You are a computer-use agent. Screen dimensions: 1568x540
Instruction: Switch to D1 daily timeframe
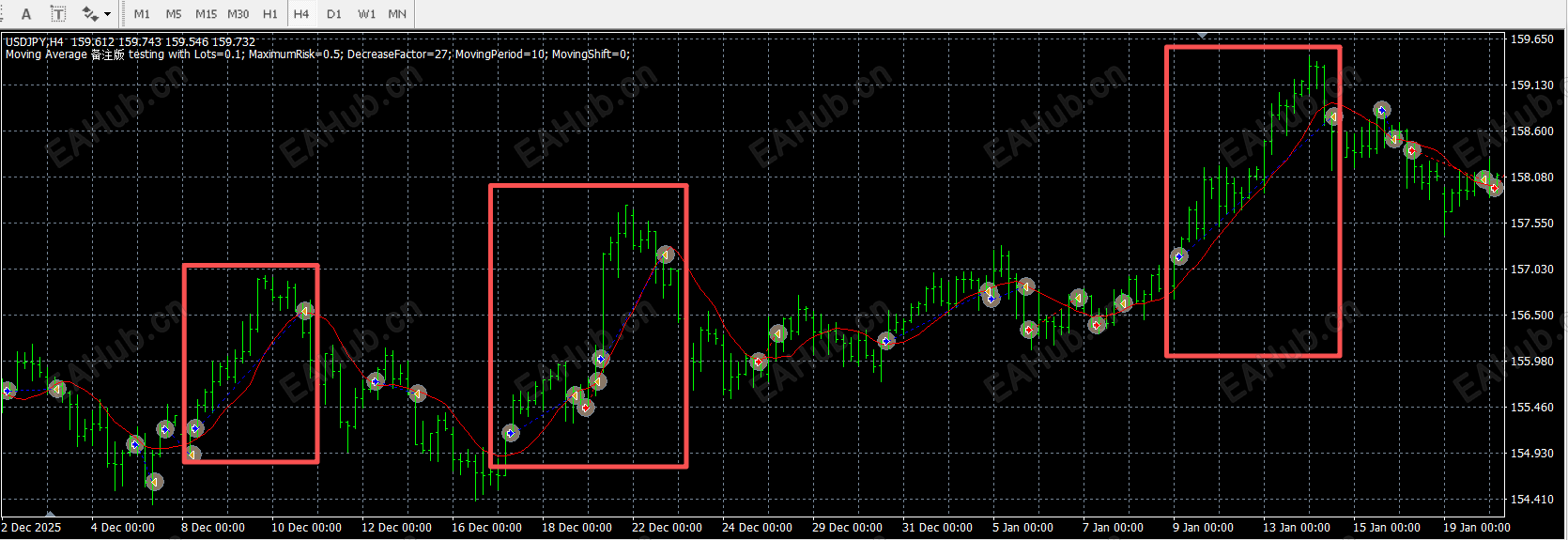click(x=334, y=14)
